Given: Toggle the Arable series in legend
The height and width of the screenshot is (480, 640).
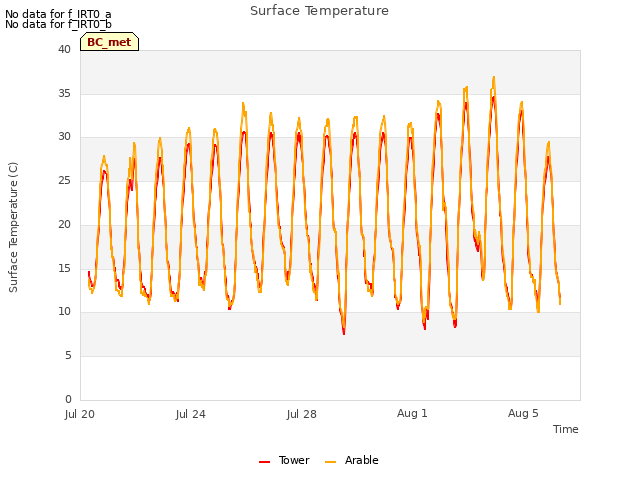Looking at the screenshot, I should (x=351, y=460).
